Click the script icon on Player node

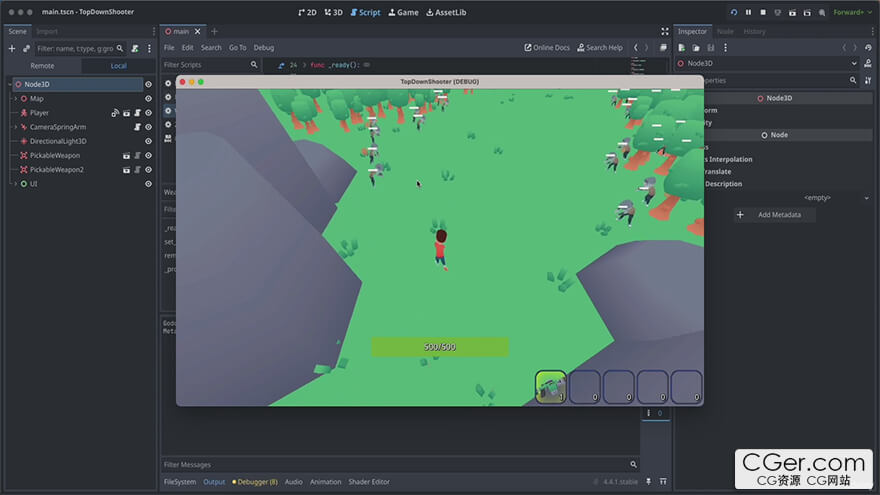[x=137, y=113]
